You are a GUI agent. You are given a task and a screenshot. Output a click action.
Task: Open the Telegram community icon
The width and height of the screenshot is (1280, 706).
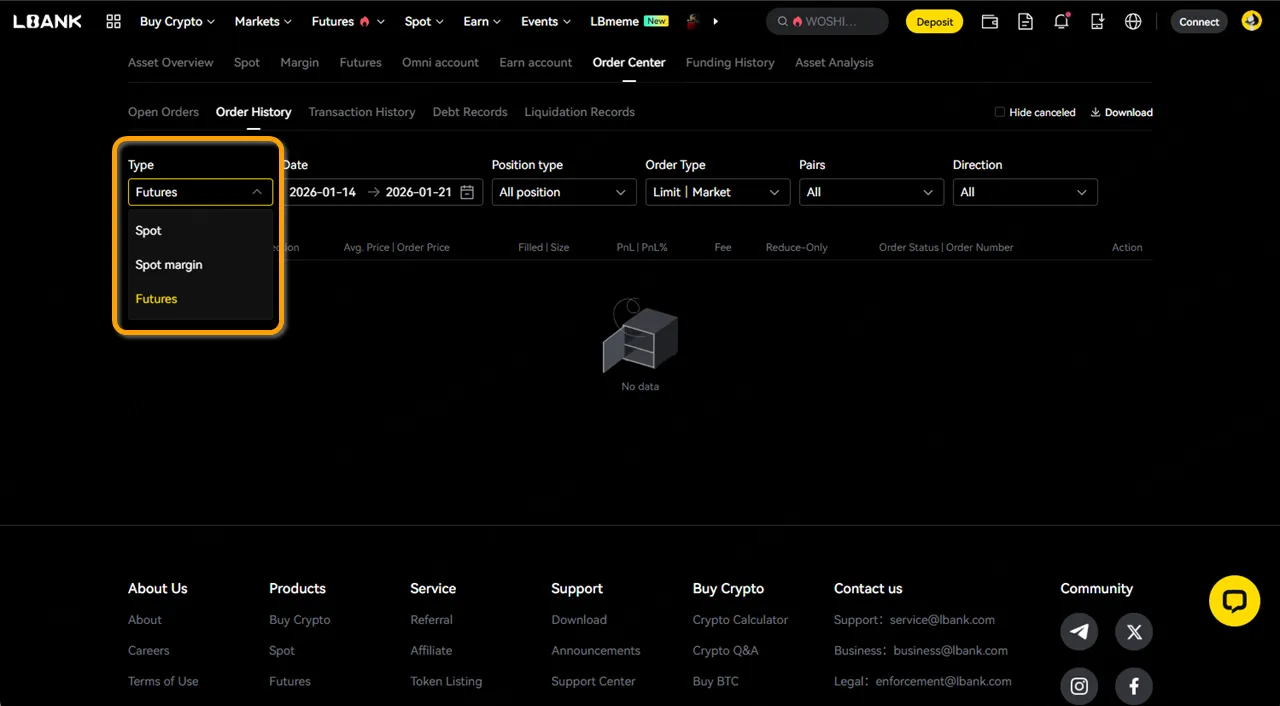coord(1079,632)
